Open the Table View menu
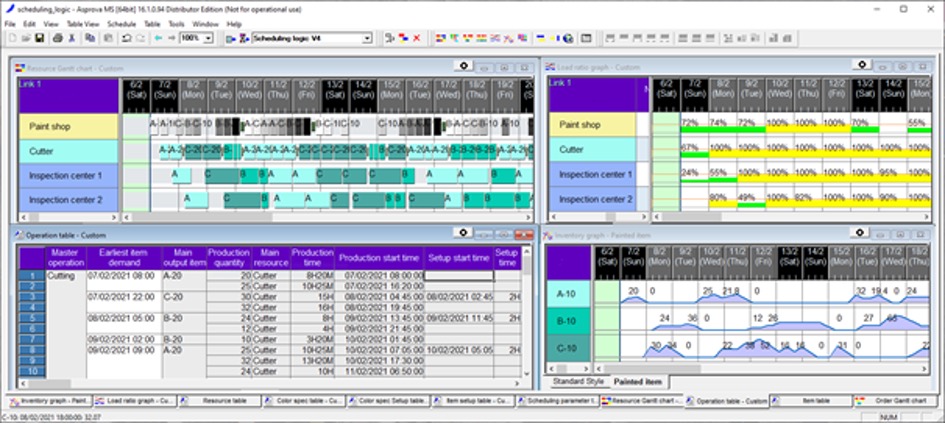Screen dimensions: 945x424 coord(85,23)
